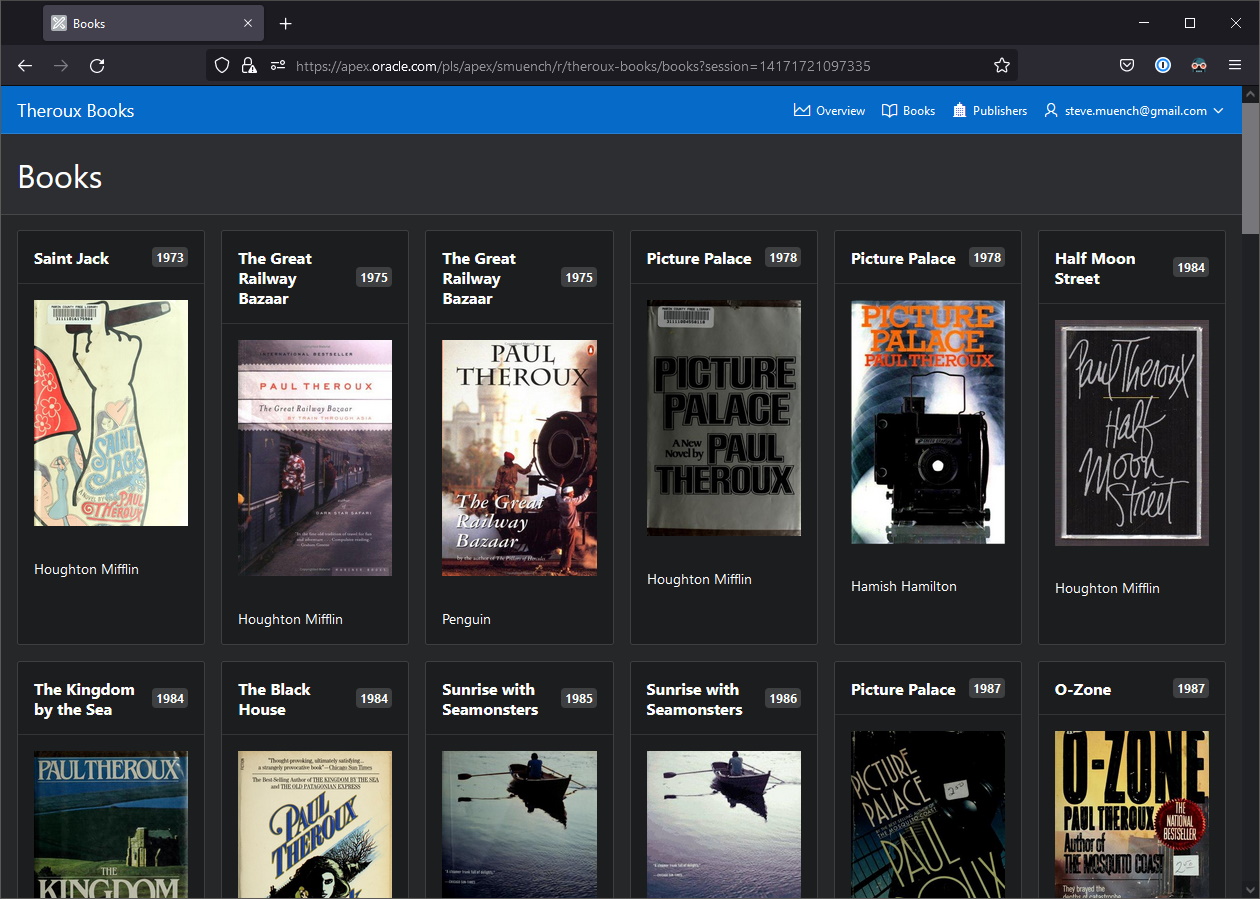
Task: Click the browser reload page icon
Action: (97, 66)
